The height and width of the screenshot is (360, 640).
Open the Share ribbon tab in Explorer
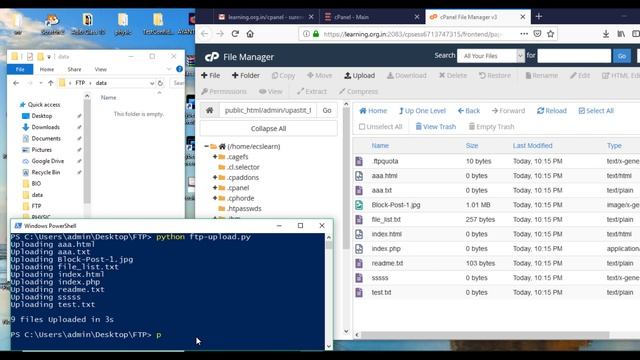74,69
